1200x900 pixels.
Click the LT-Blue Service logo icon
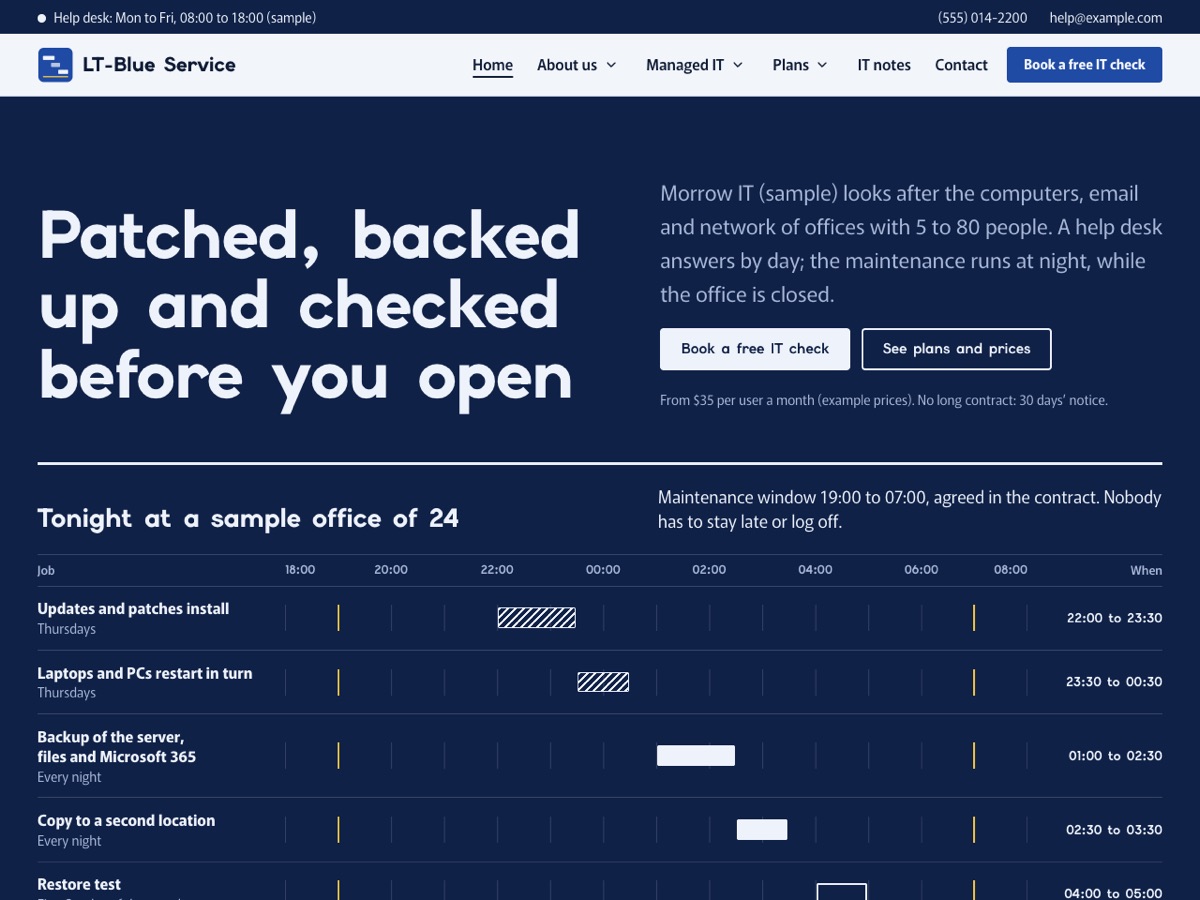tap(55, 65)
